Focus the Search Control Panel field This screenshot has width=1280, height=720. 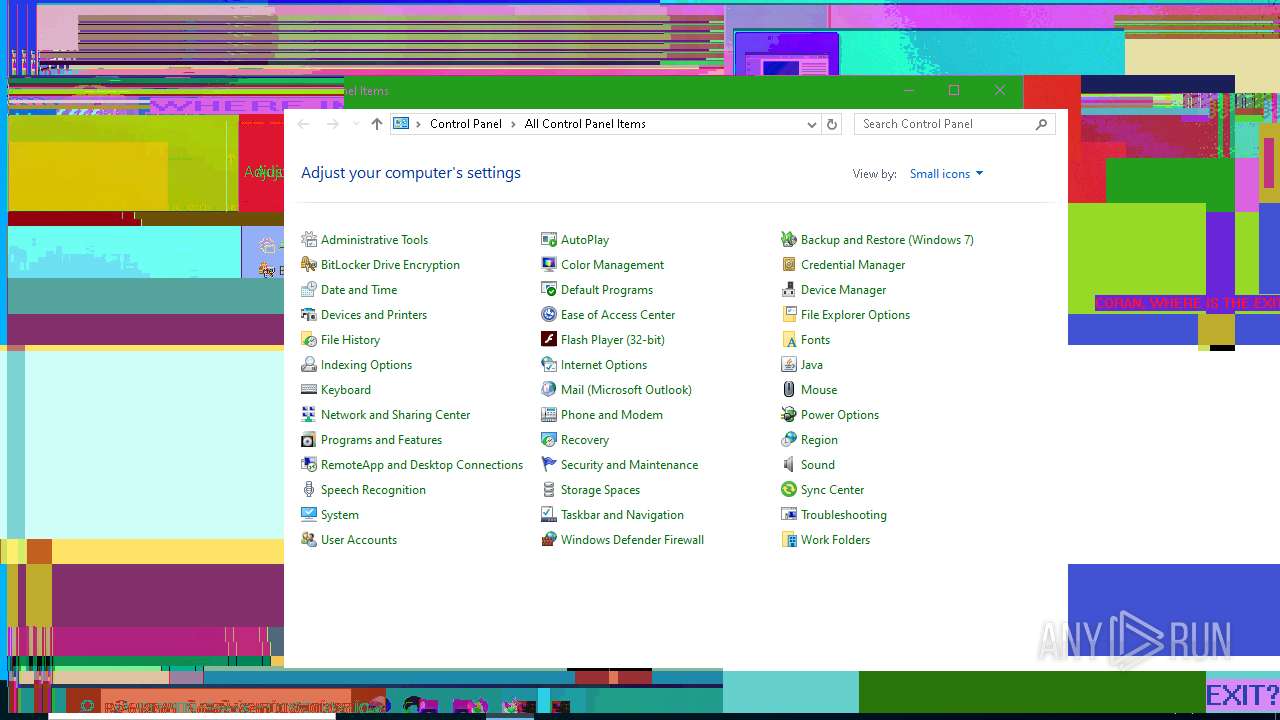click(954, 124)
